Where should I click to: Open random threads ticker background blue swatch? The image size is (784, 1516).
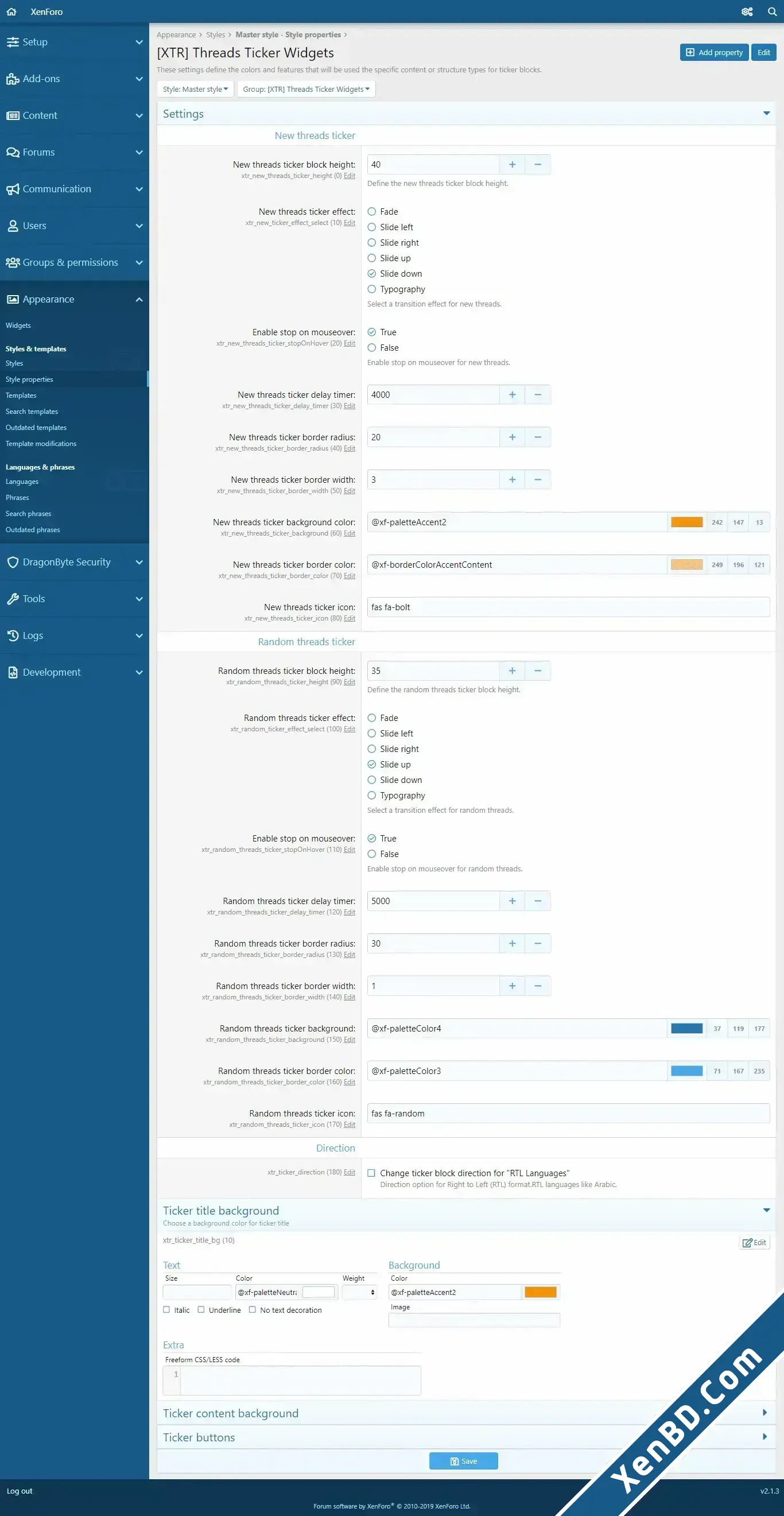(x=687, y=1029)
